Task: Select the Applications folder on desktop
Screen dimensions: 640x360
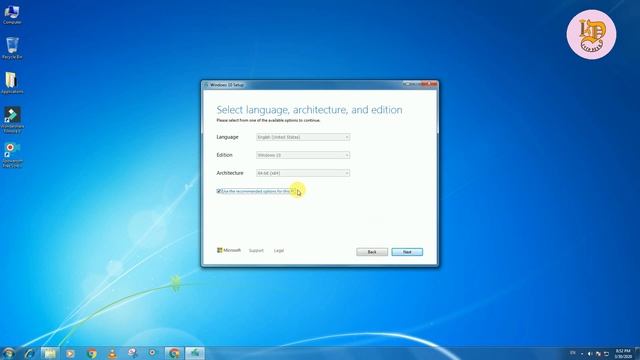Action: (x=12, y=83)
